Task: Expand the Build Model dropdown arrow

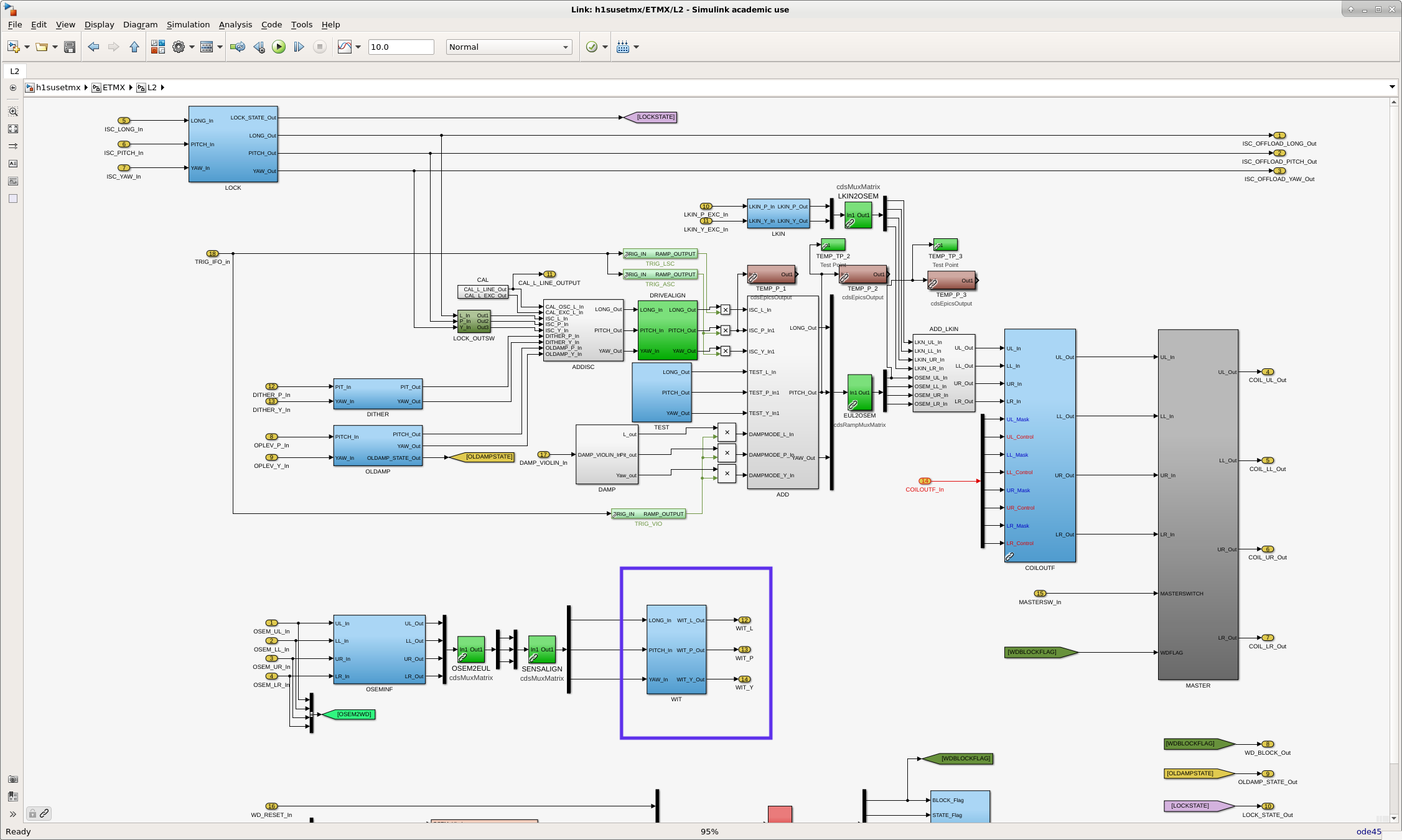Action: [636, 47]
